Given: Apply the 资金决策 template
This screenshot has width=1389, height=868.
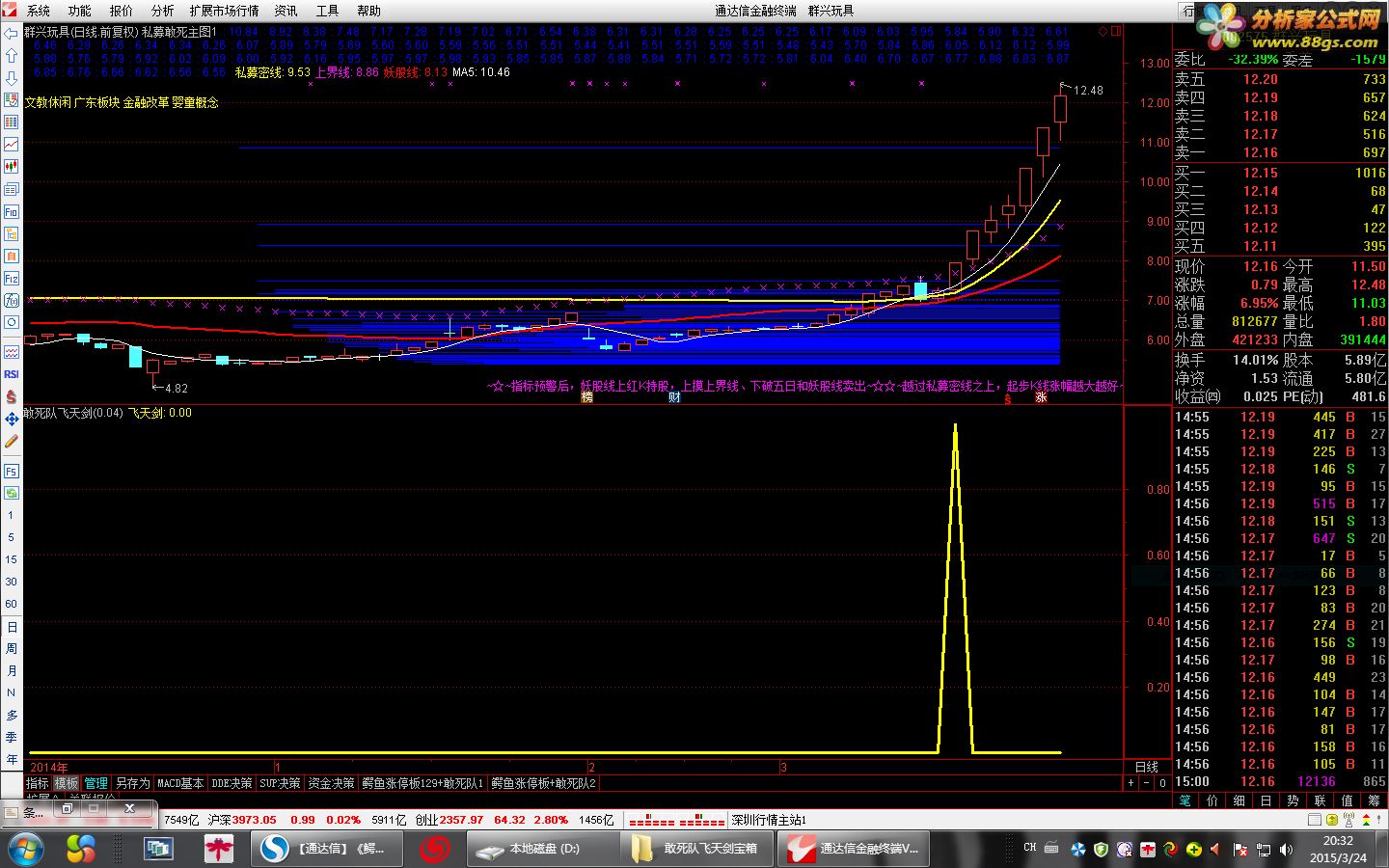Looking at the screenshot, I should tap(331, 783).
